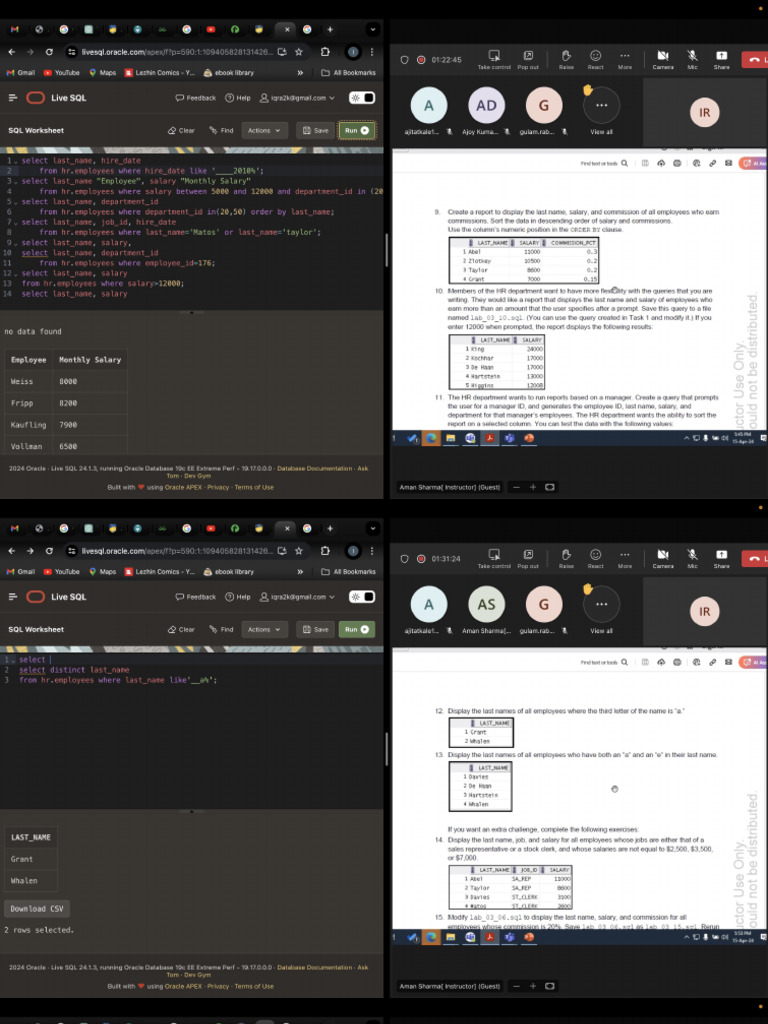Screen dimensions: 768x1024
Task: Open Actions dropdown above the no data found worksheet
Action: pos(264,130)
